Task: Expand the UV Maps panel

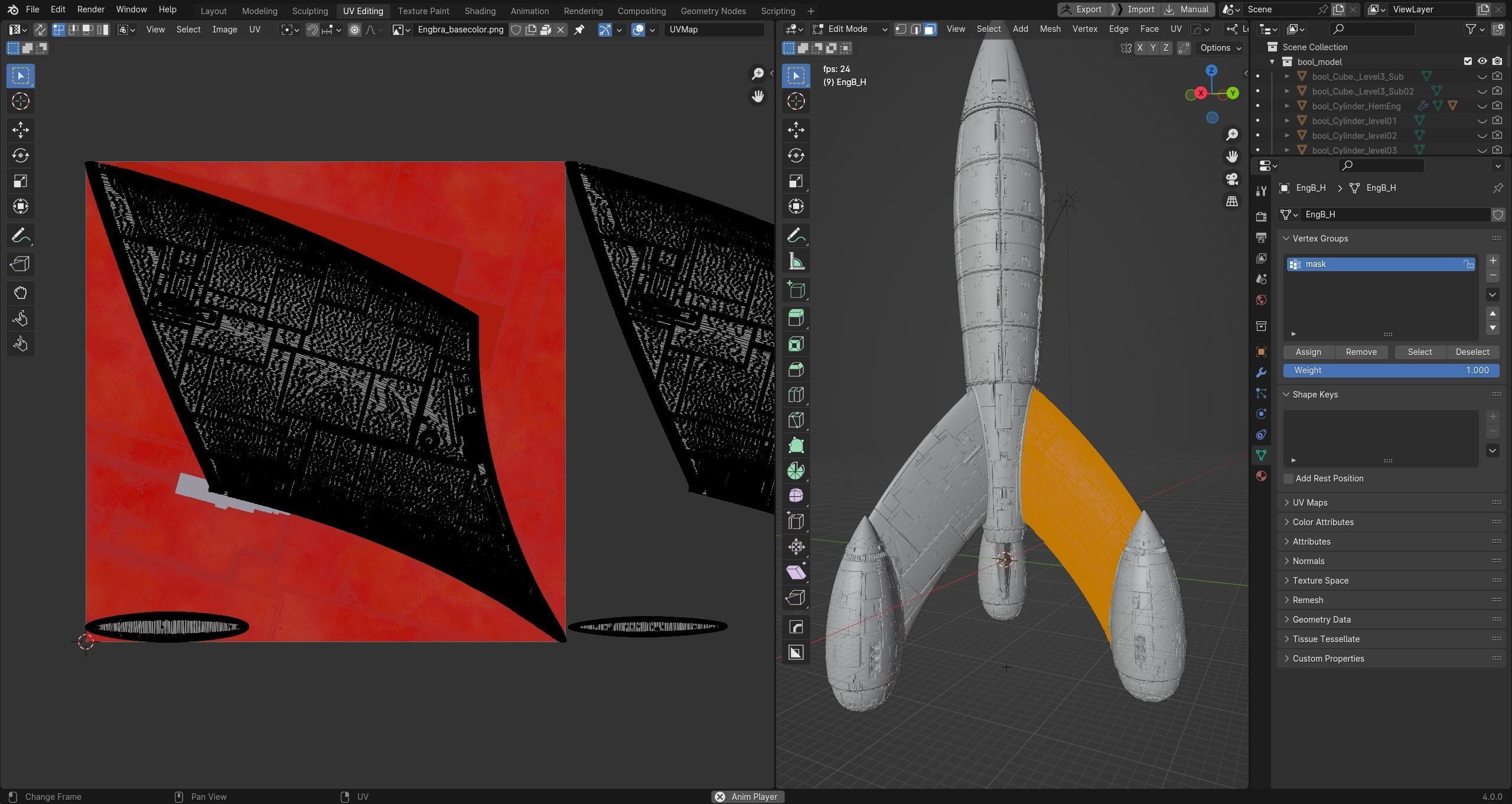Action: [x=1309, y=503]
